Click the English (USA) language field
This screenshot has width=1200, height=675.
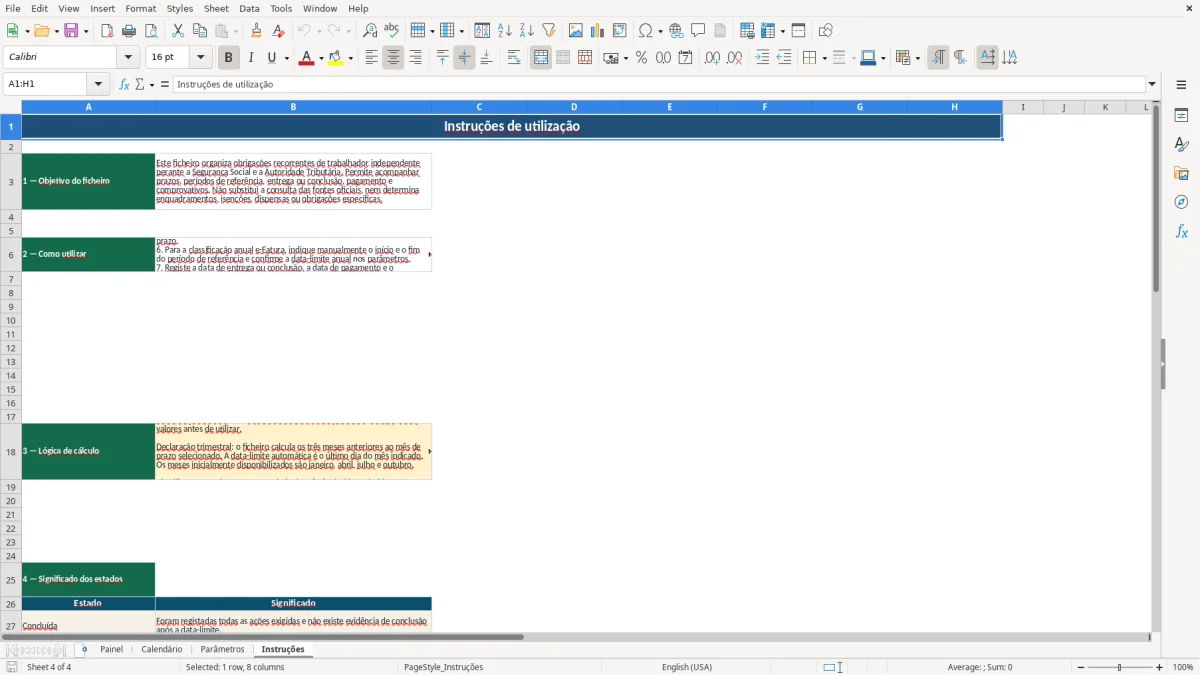(x=687, y=667)
